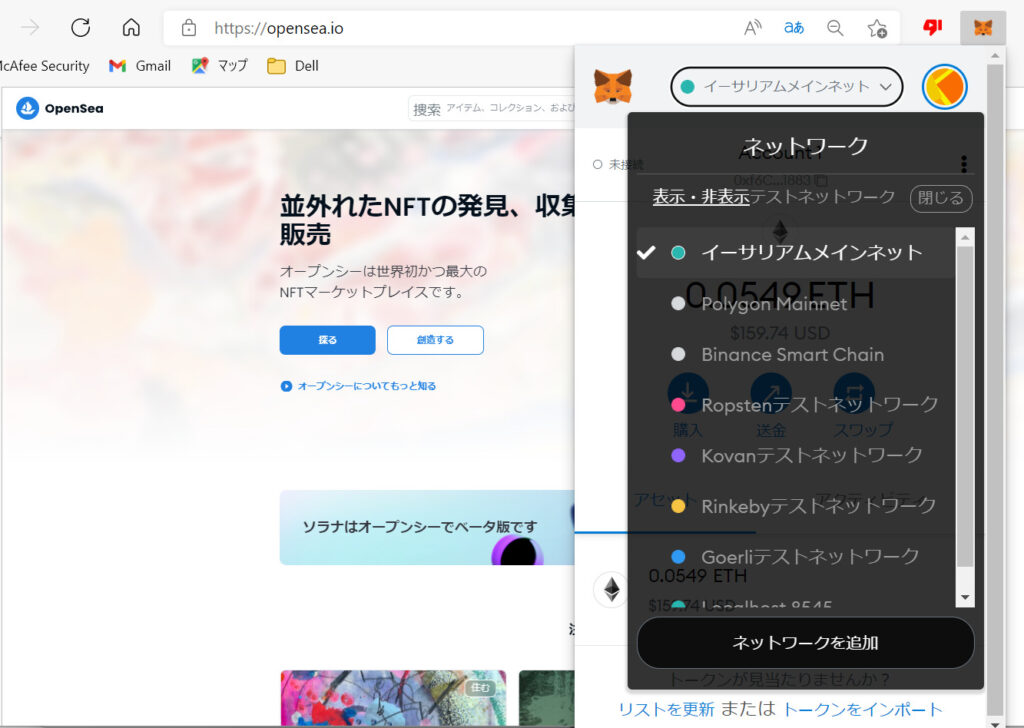
Task: Click the MetaMask popup scrollbar up arrow
Action: point(995,55)
